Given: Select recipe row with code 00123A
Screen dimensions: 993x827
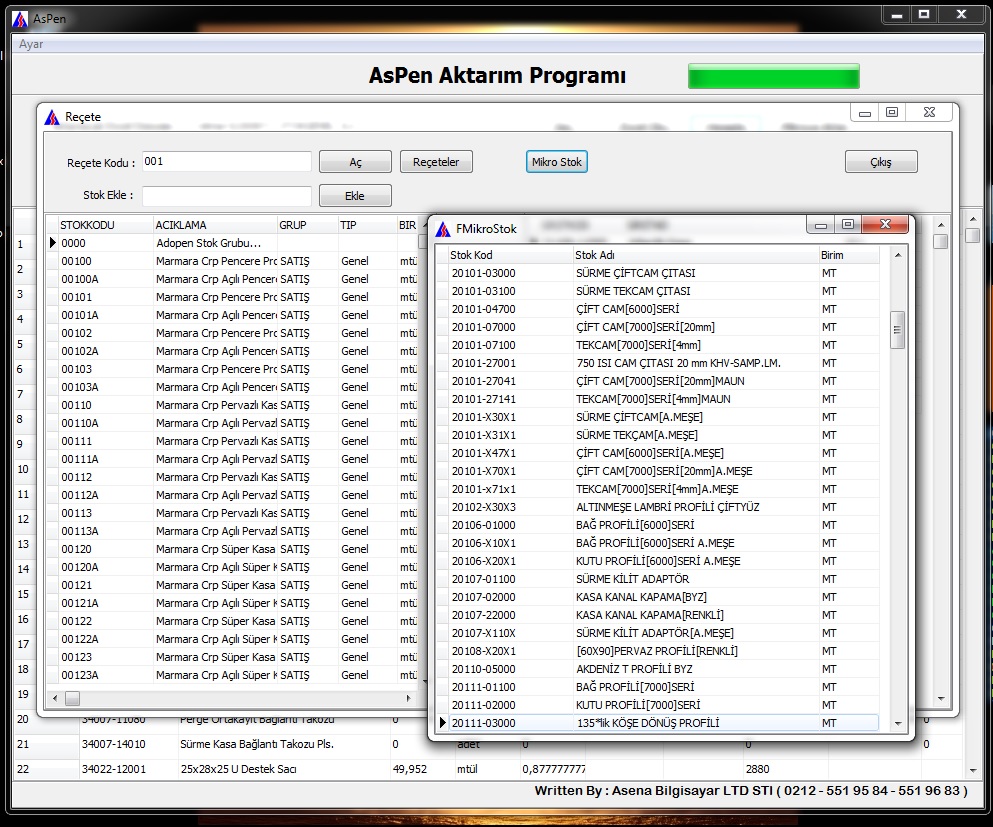Looking at the screenshot, I should tap(233, 675).
